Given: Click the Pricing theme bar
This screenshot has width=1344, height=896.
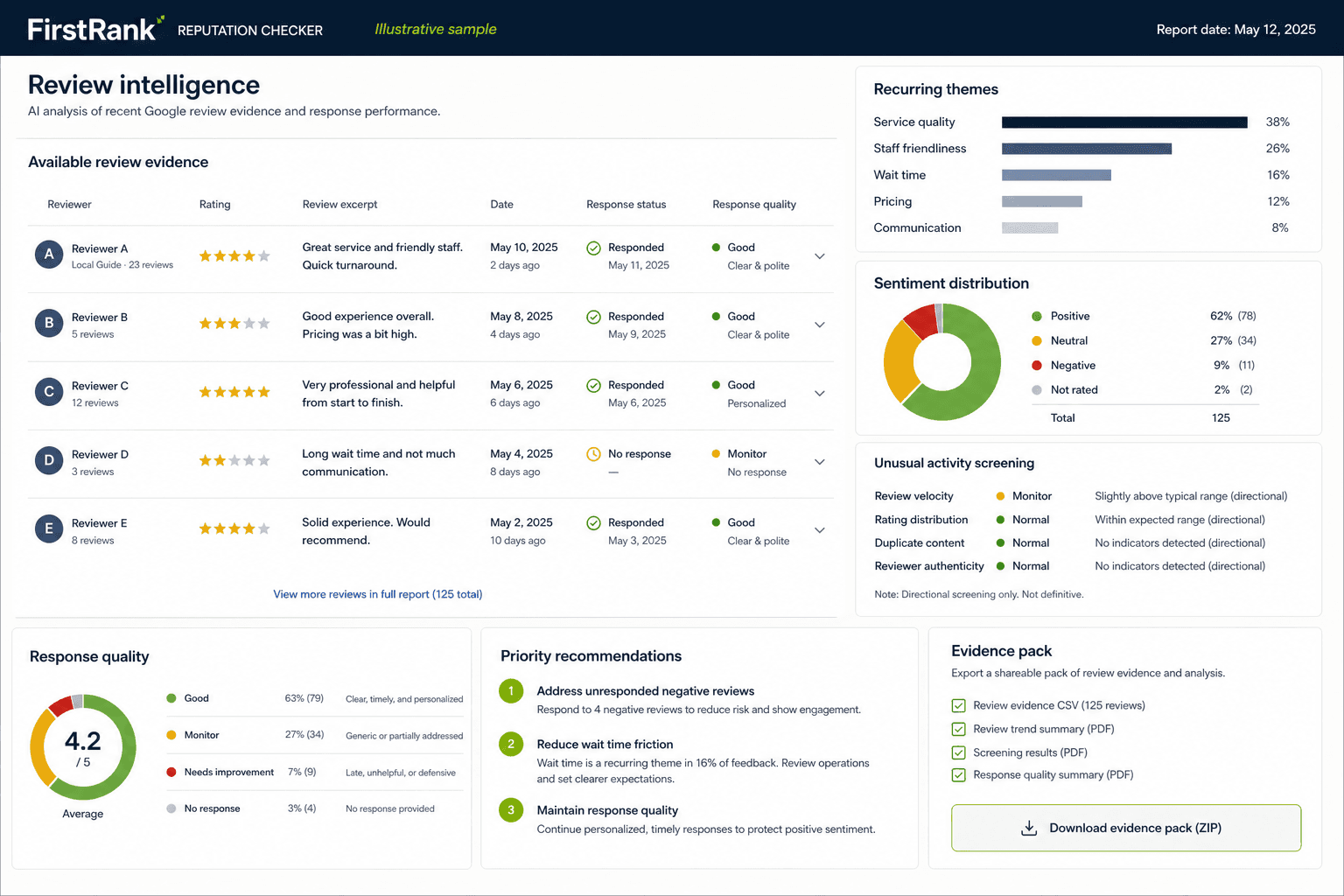Looking at the screenshot, I should (x=1042, y=201).
